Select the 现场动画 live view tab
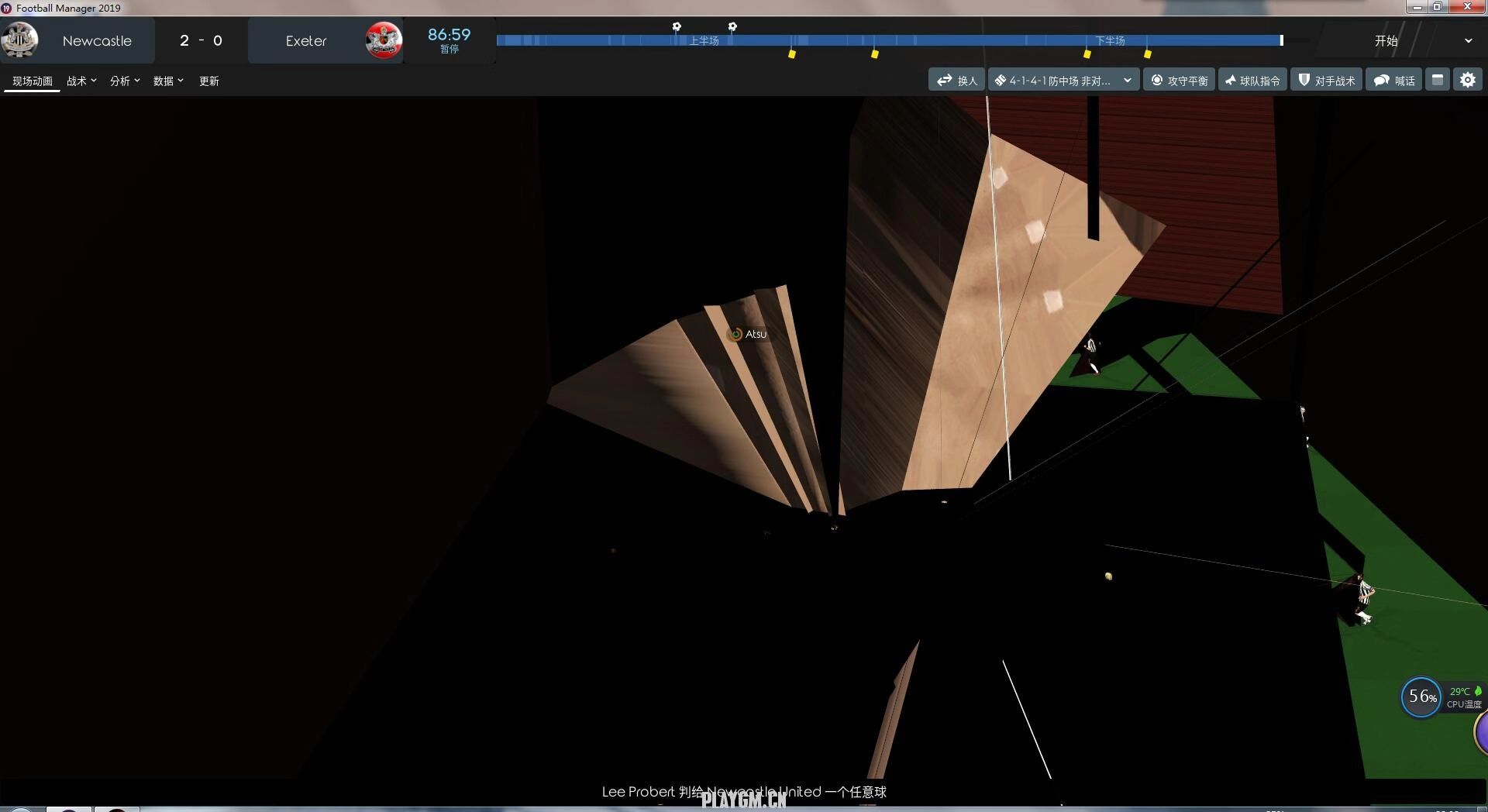The width and height of the screenshot is (1488, 812). [33, 81]
